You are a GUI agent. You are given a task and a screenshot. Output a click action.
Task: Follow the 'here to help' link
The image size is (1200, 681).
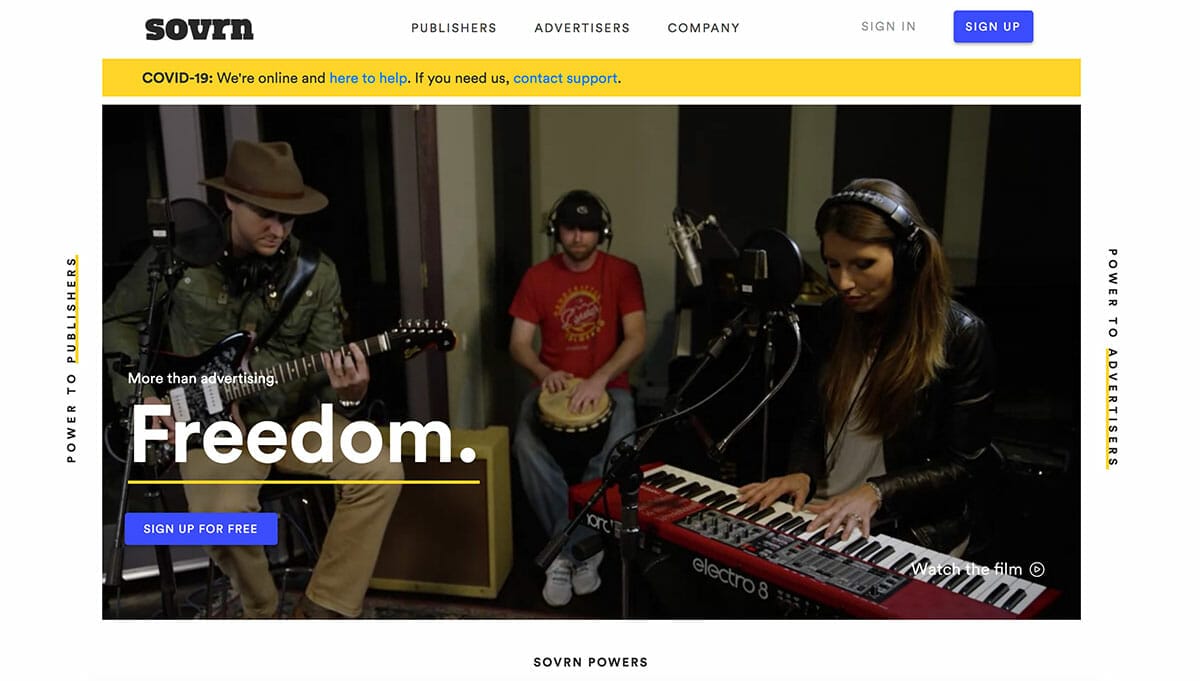tap(368, 78)
